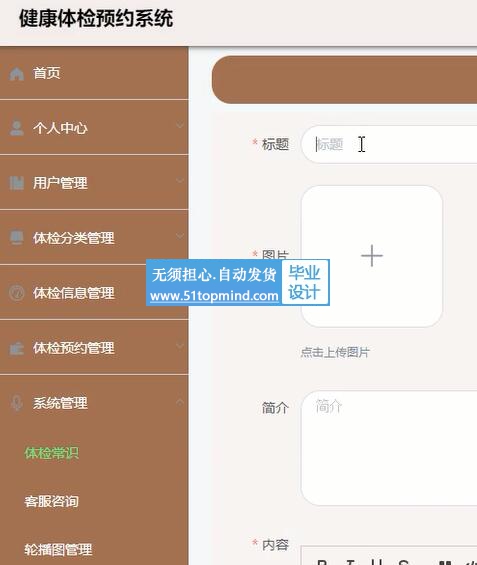477x565 pixels.
Task: Focus the 标题 text input
Action: pos(389,144)
